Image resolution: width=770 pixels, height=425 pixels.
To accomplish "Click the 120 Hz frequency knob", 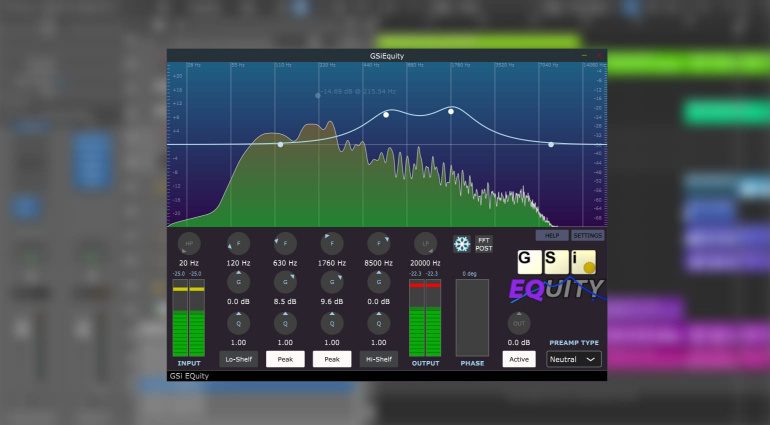I will (238, 242).
